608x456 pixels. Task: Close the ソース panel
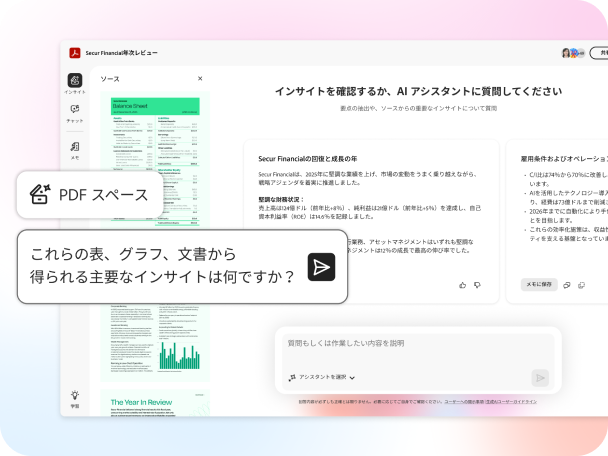(x=200, y=78)
